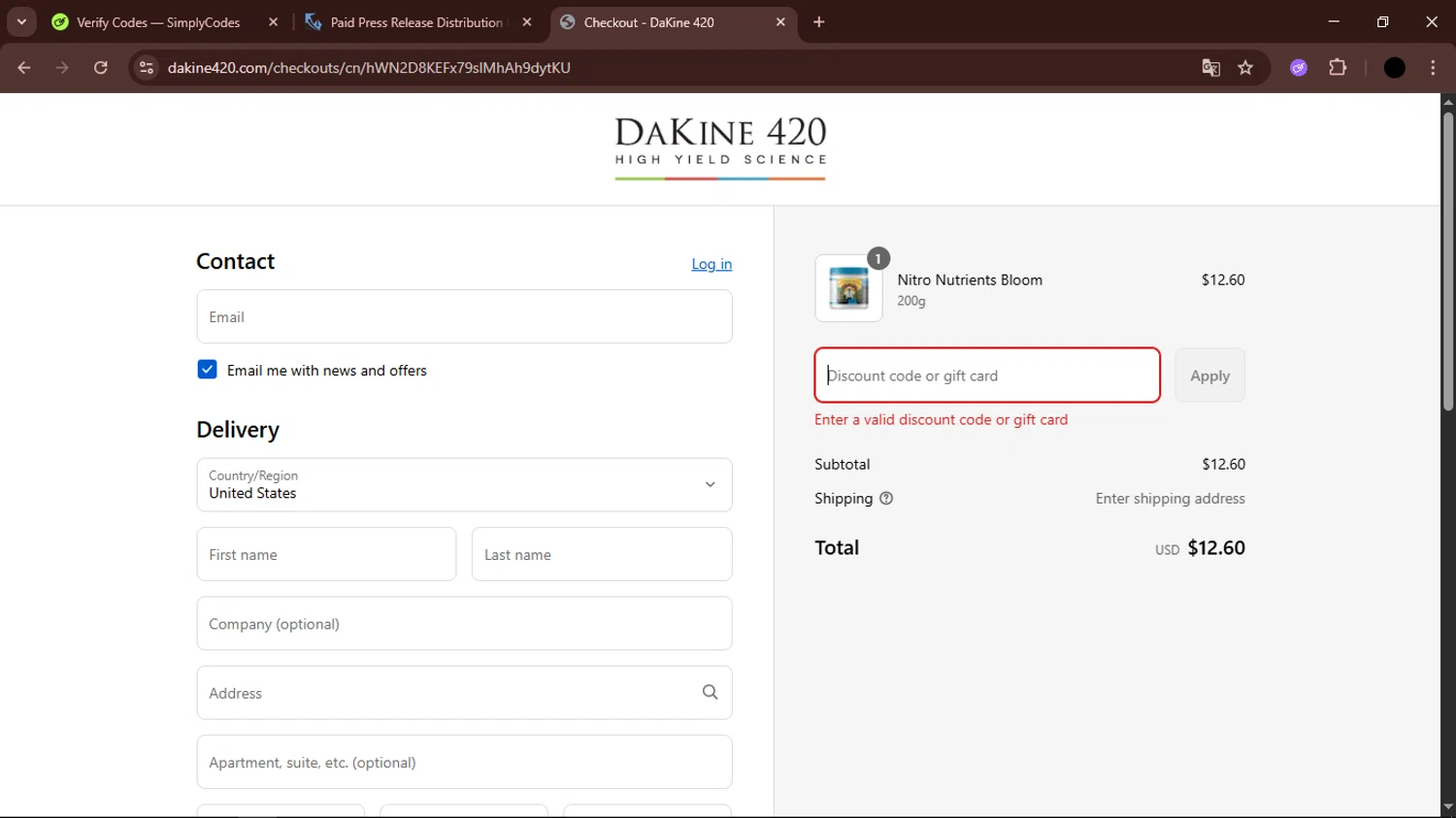Click the scrollbar up arrow

(x=1448, y=101)
